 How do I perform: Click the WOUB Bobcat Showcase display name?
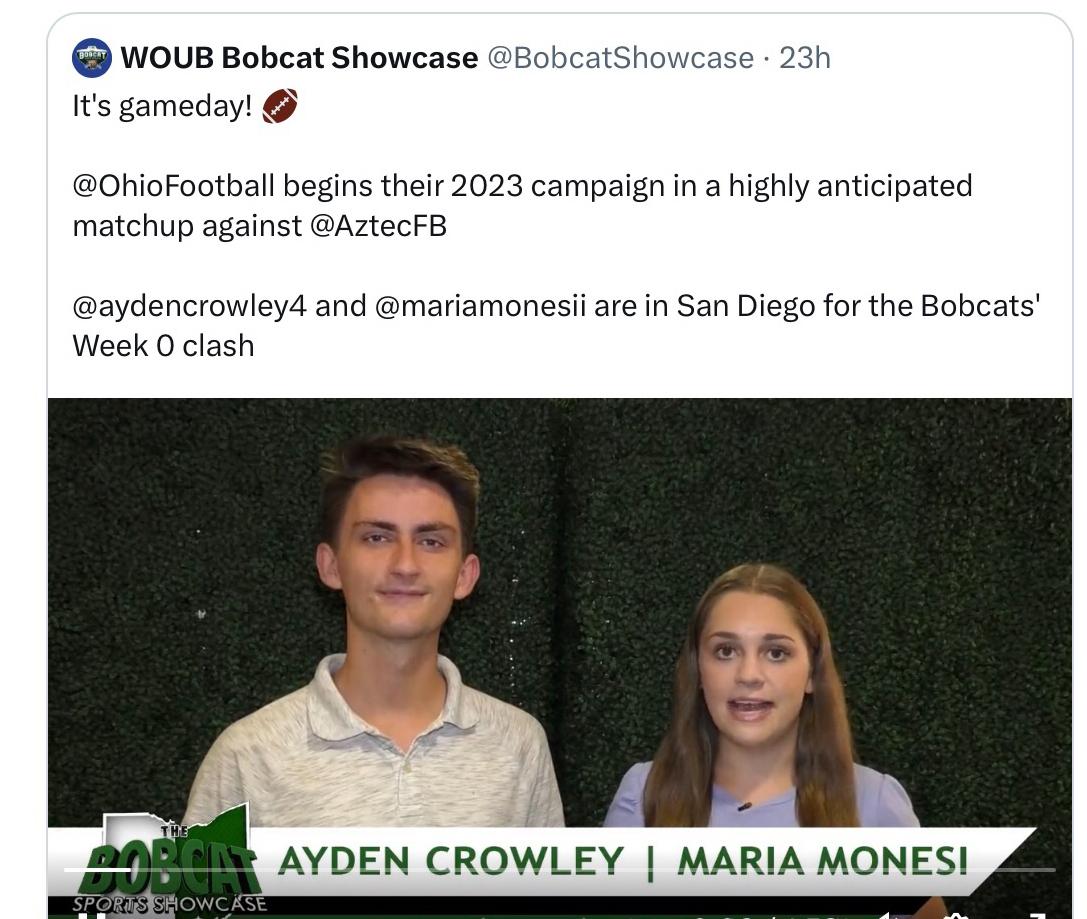(299, 58)
